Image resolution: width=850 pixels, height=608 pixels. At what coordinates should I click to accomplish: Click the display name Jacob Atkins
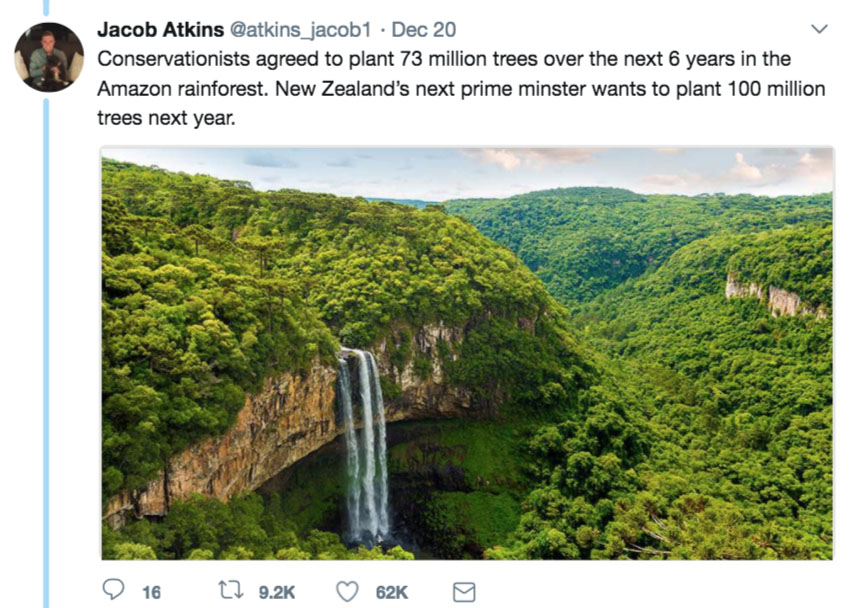[x=160, y=30]
